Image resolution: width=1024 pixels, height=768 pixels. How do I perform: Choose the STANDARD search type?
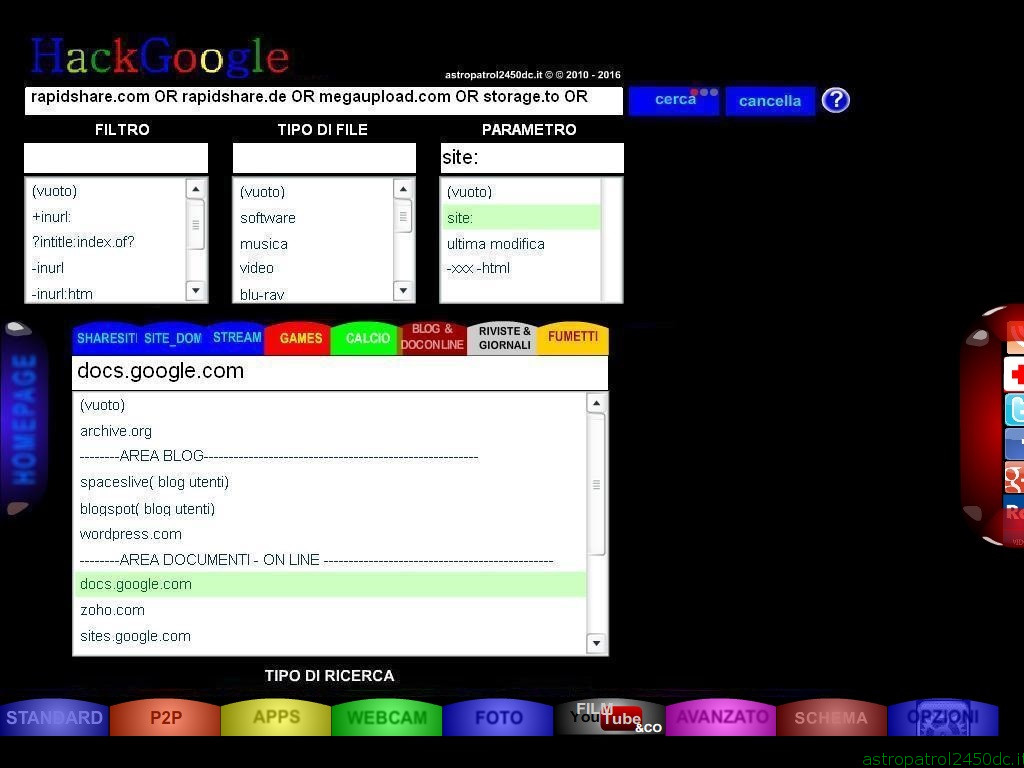click(54, 718)
